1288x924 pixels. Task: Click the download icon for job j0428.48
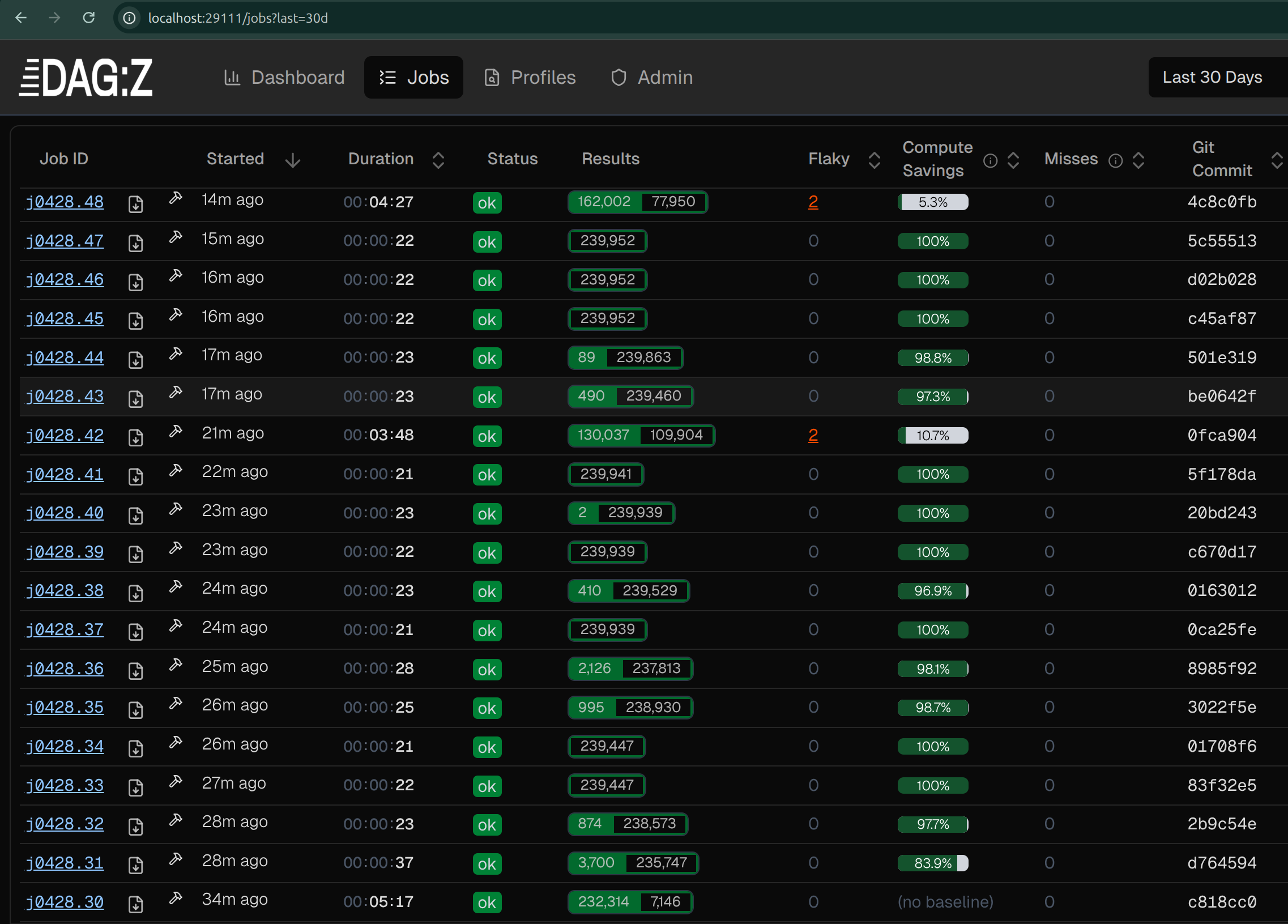click(135, 205)
